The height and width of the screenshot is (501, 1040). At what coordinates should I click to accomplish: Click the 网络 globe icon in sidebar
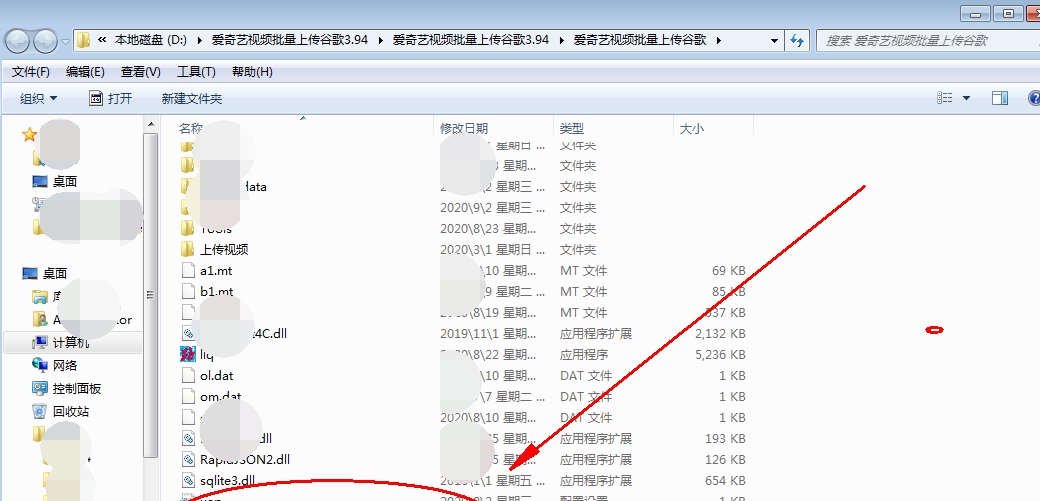40,365
